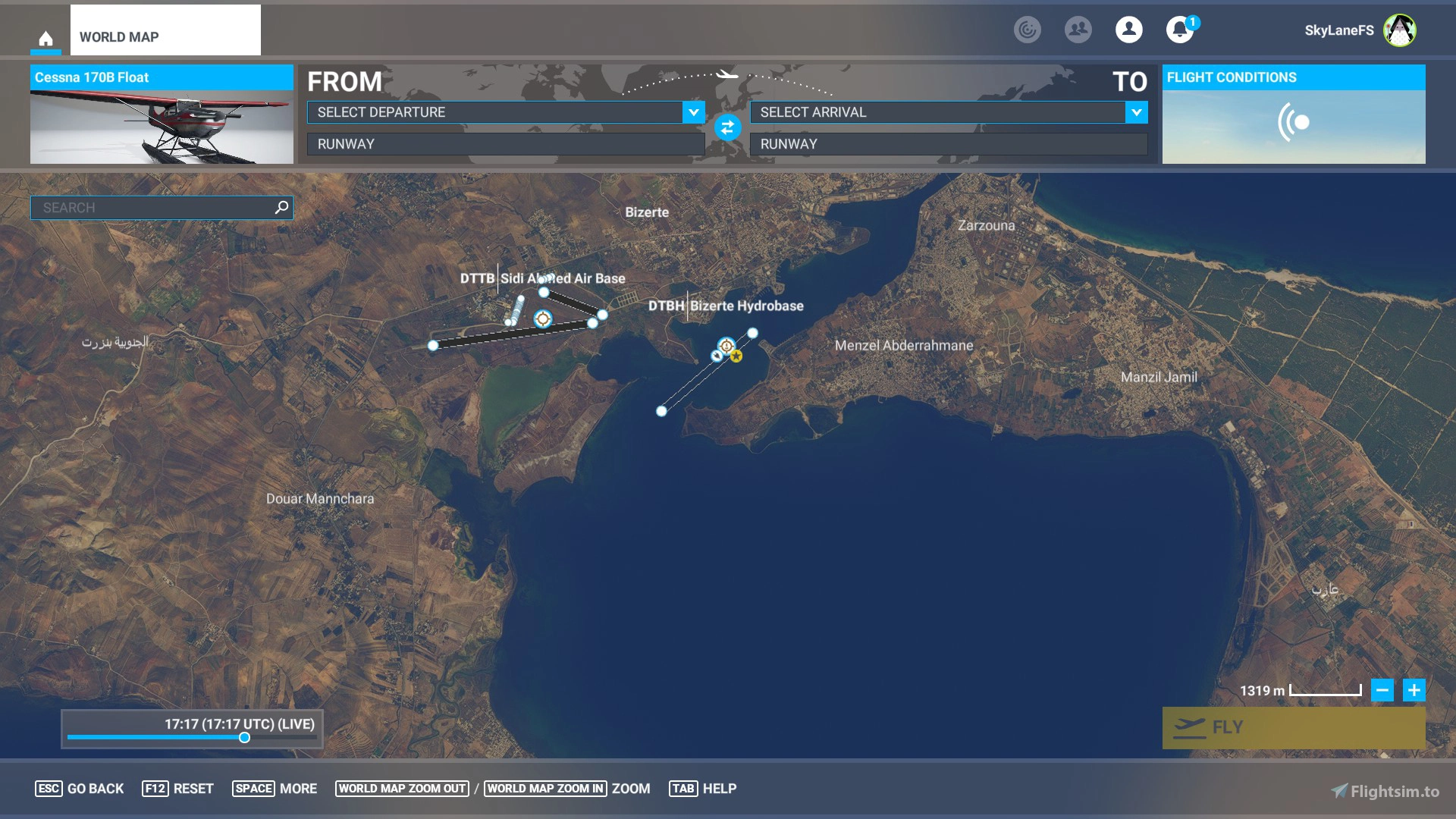Go to the Home screen icon

[45, 38]
